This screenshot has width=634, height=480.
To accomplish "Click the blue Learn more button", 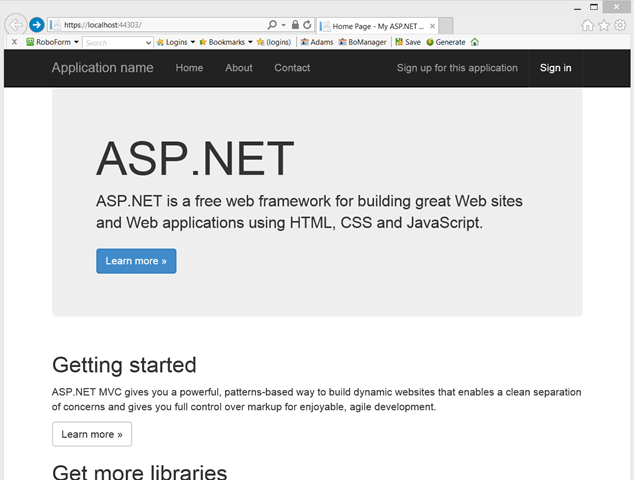I will pyautogui.click(x=136, y=261).
